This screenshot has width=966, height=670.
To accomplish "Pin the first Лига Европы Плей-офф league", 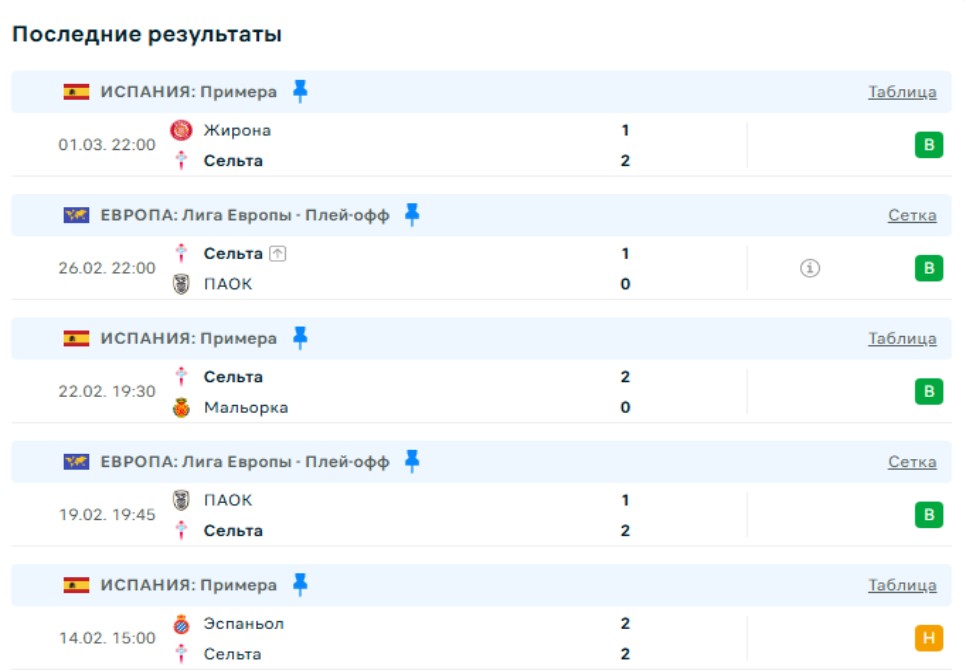I will tap(412, 215).
